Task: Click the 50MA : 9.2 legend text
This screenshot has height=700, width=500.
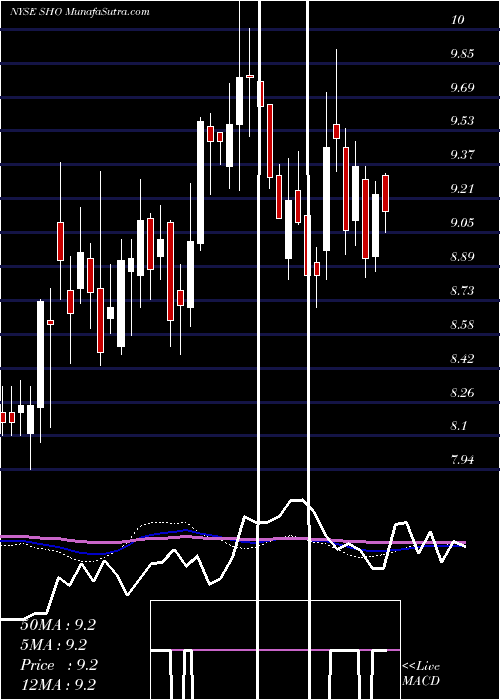Action: tap(58, 625)
